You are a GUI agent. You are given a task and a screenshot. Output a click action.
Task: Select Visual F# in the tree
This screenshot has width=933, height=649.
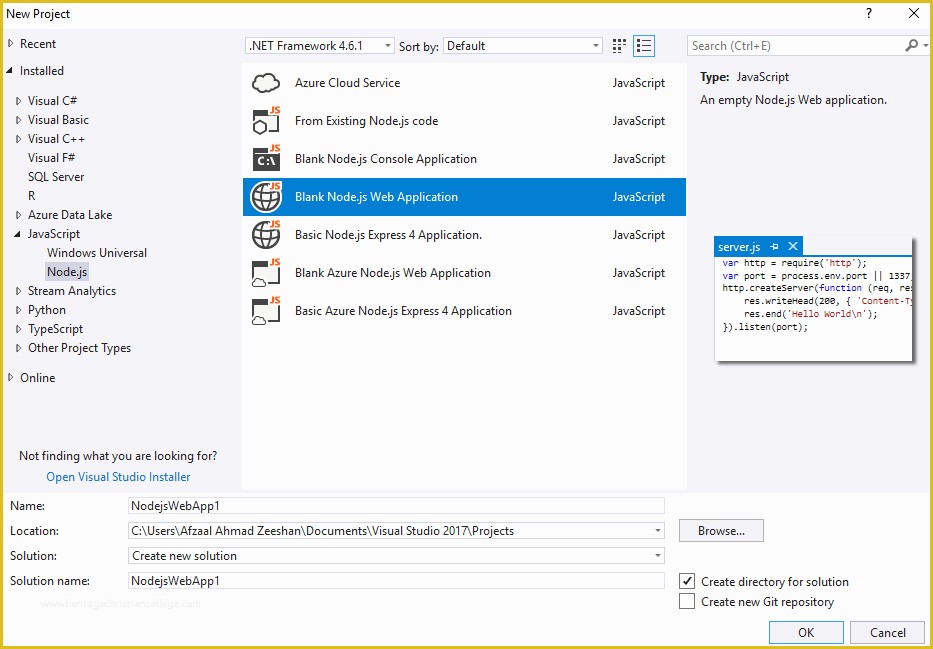click(51, 158)
